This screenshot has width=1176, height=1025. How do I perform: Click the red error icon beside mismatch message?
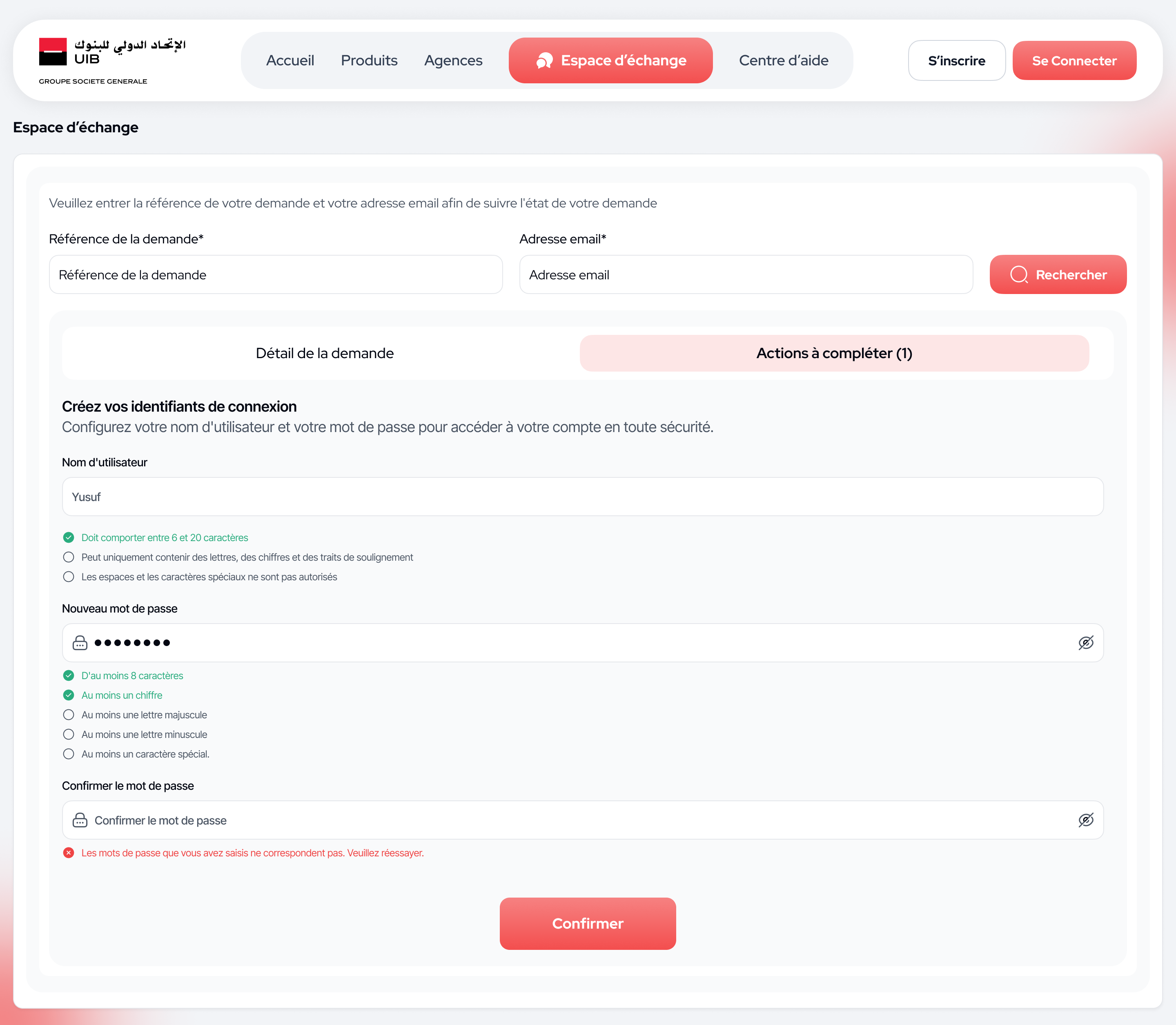tap(69, 853)
